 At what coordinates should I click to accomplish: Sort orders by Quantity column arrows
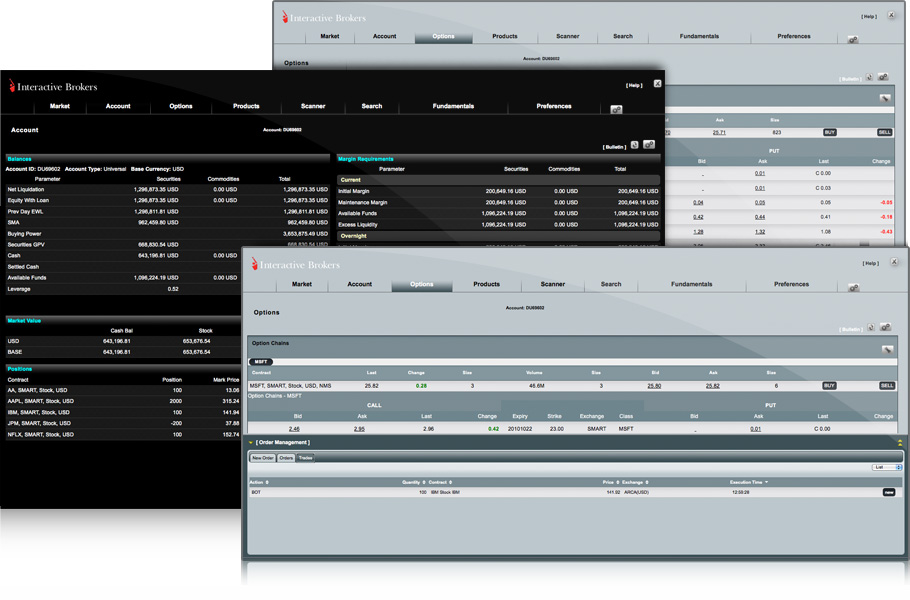tap(424, 482)
